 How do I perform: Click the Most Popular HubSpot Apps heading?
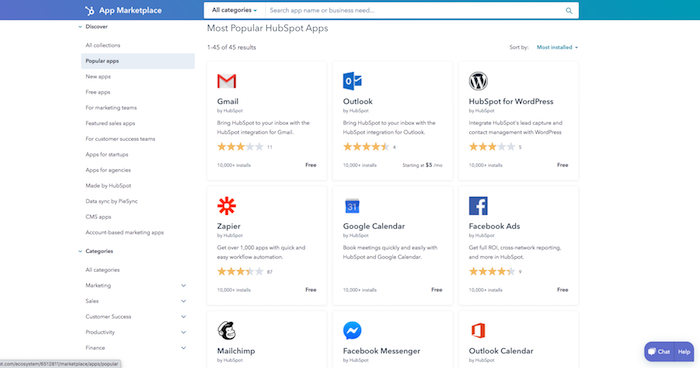267,28
